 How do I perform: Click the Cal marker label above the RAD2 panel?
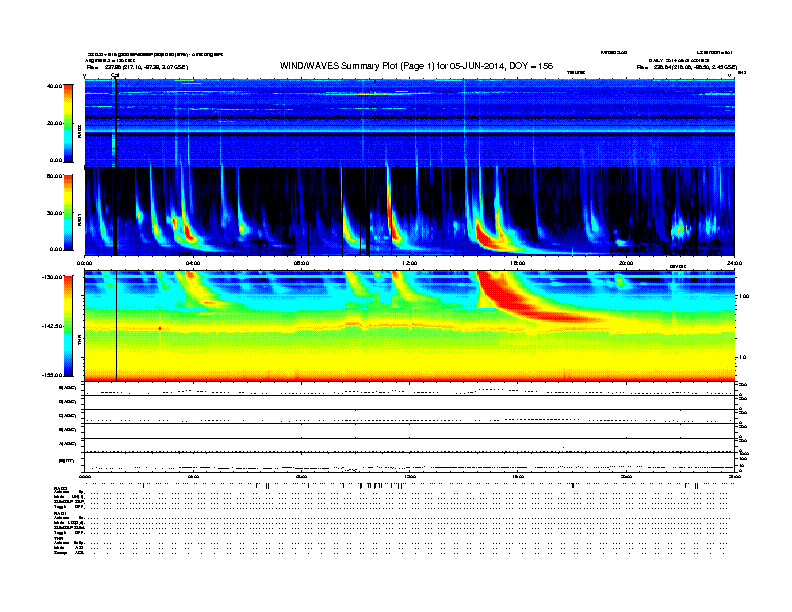[115, 75]
